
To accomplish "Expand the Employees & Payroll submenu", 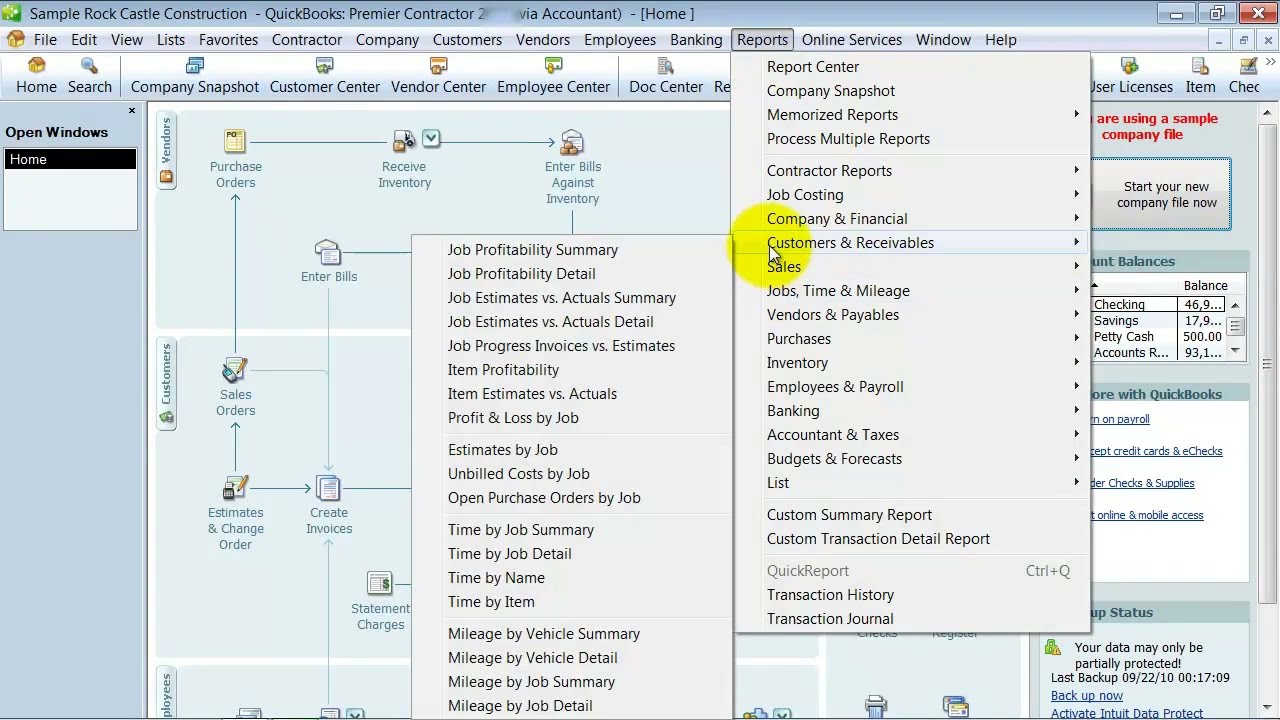I will (1076, 386).
